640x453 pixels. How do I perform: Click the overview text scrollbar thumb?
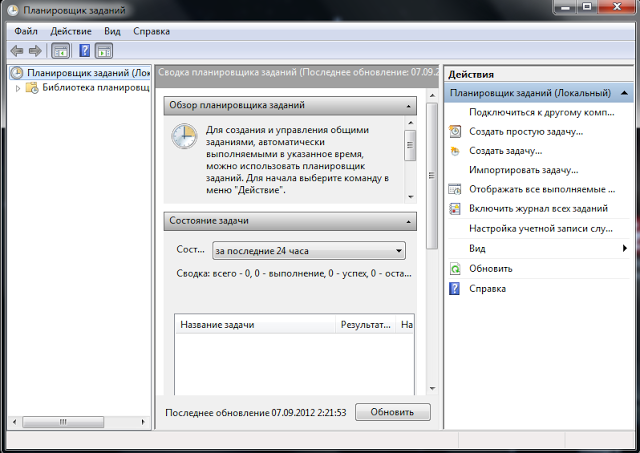pyautogui.click(x=410, y=145)
